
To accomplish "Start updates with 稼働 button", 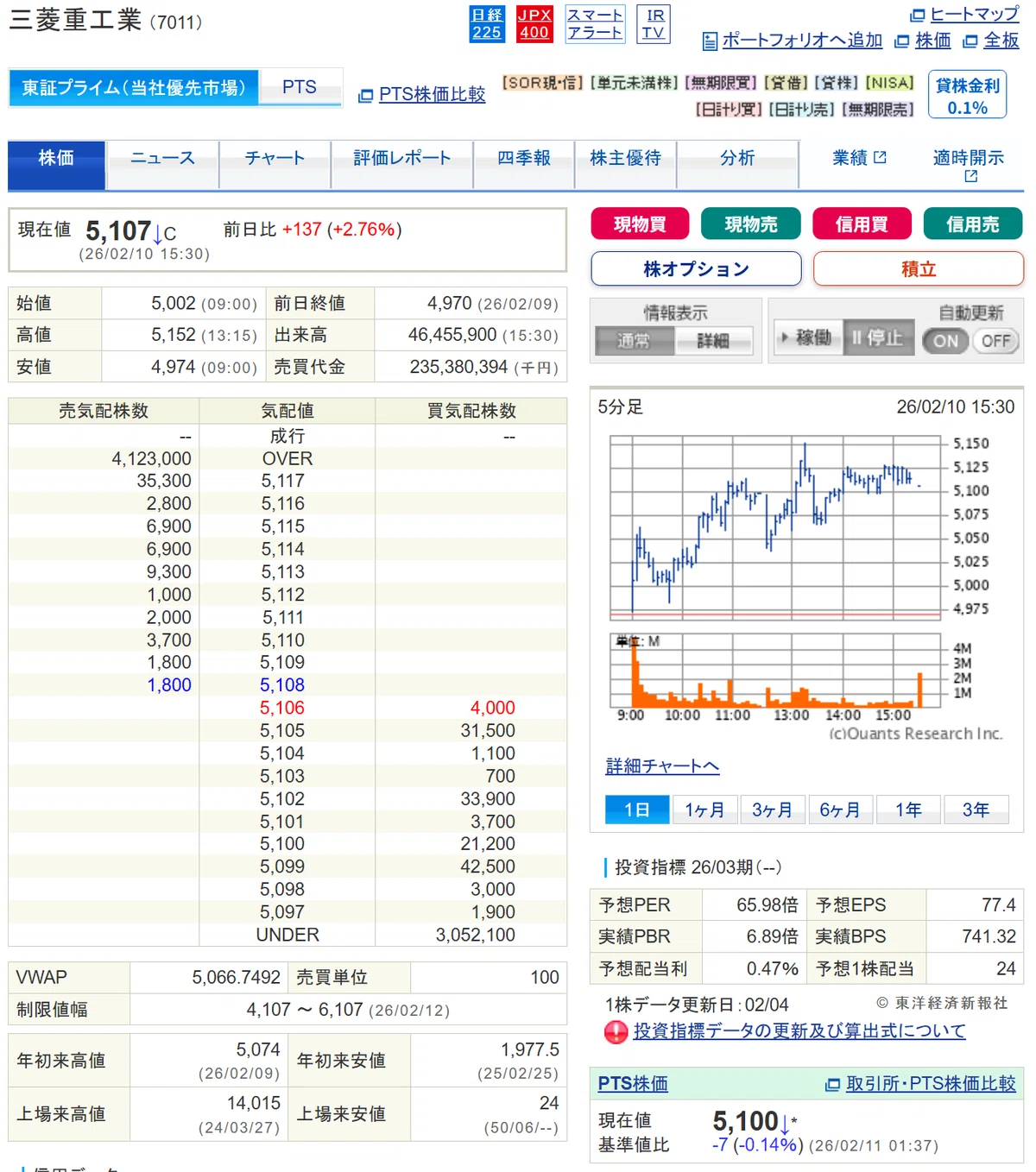I will click(x=805, y=337).
